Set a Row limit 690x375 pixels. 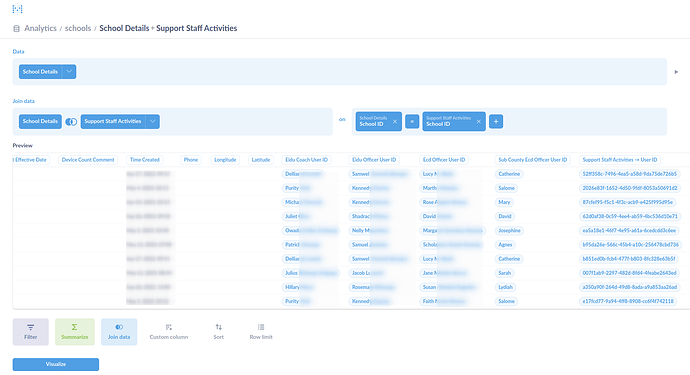click(261, 331)
